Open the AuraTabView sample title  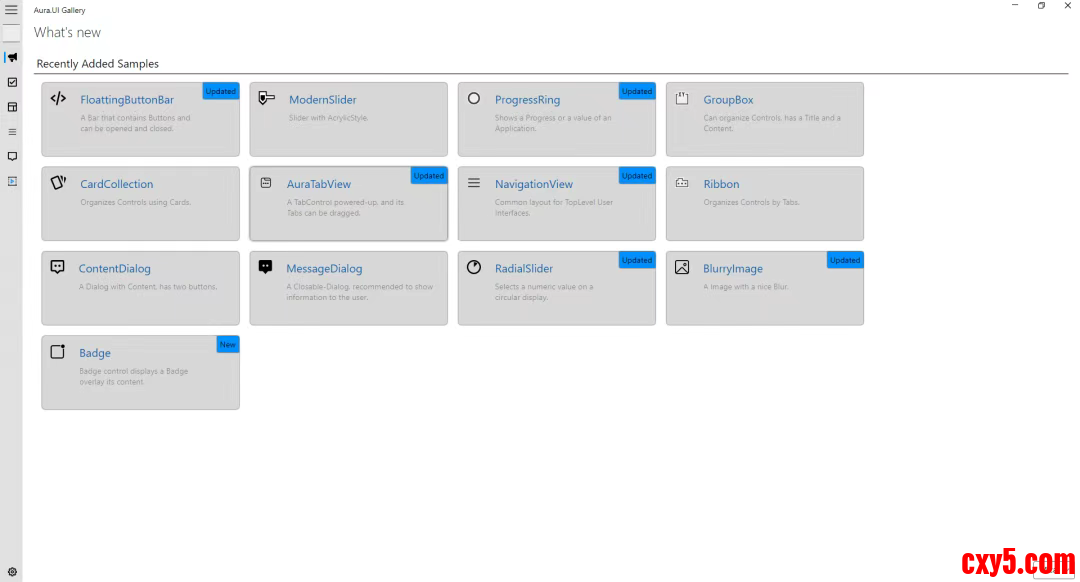pos(318,184)
